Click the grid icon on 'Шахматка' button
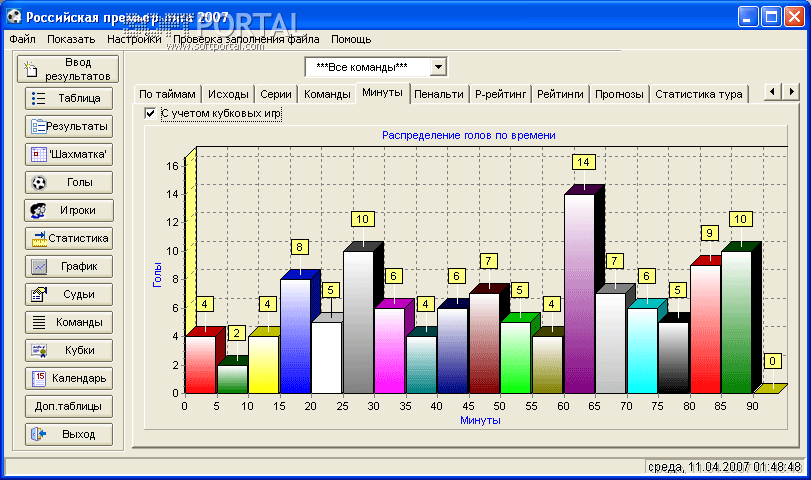This screenshot has height=480, width=811. 39,154
